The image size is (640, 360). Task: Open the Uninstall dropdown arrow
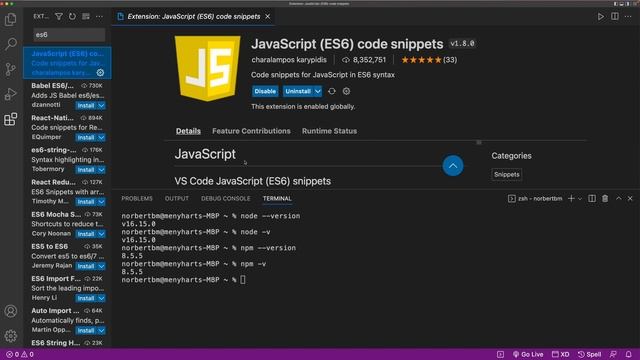318,91
